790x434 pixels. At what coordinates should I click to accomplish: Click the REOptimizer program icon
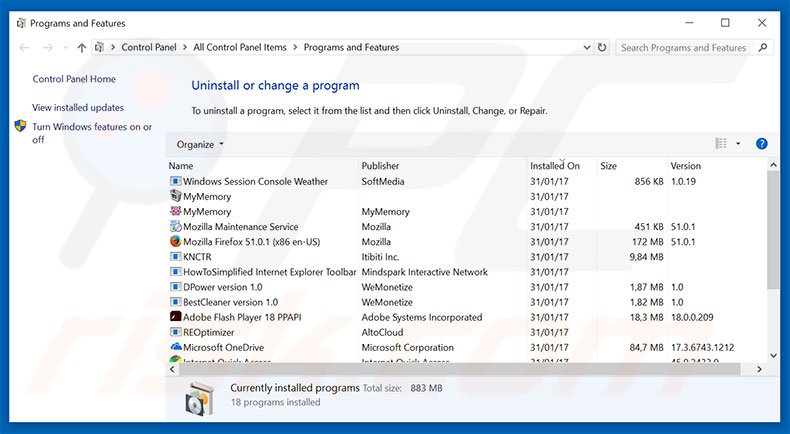point(175,332)
